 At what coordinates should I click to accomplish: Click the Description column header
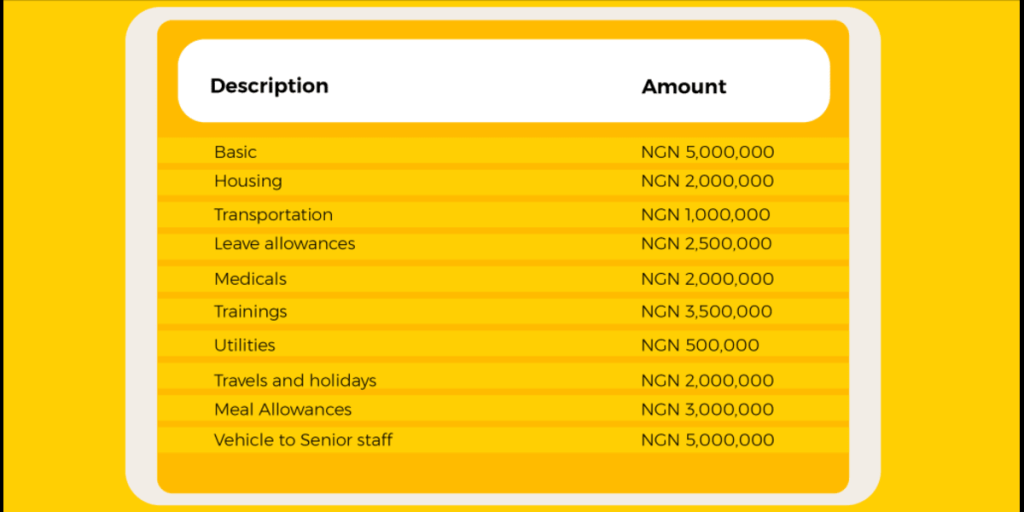(269, 86)
